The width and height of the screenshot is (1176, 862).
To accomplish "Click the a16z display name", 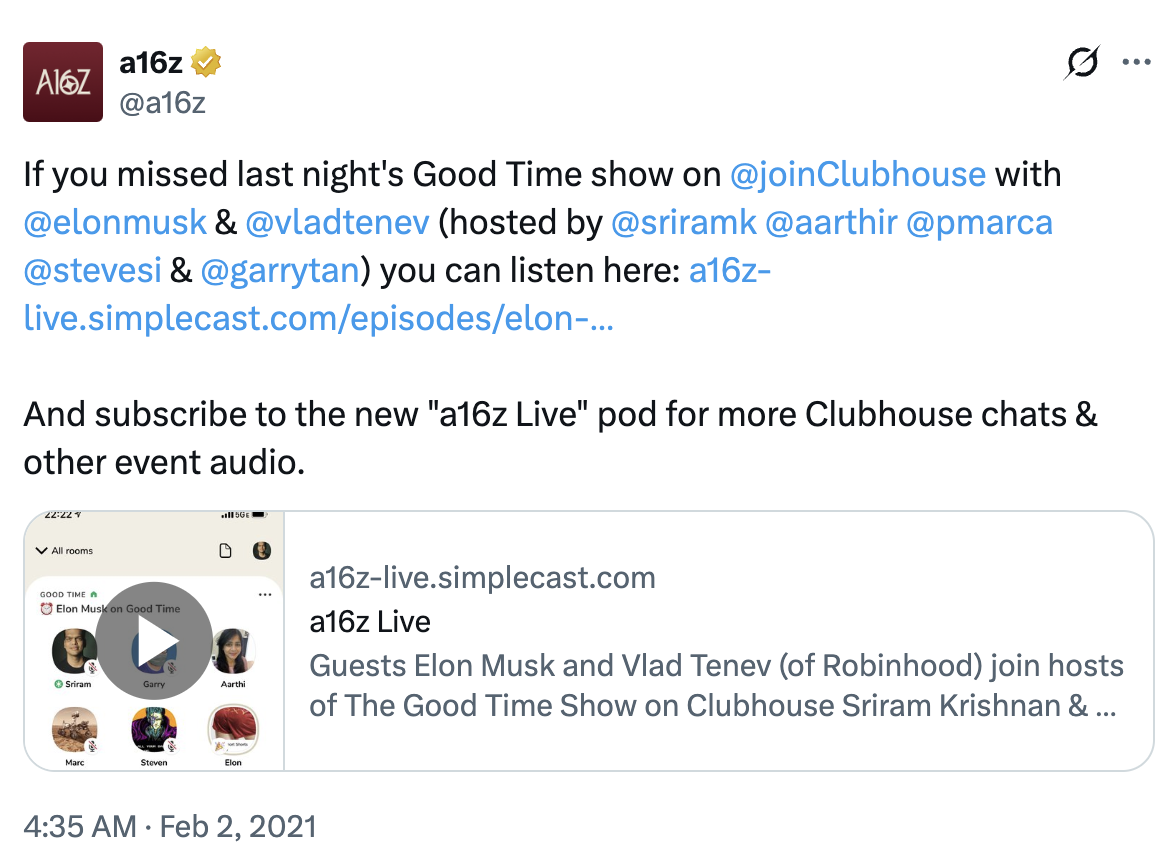I will [x=150, y=63].
